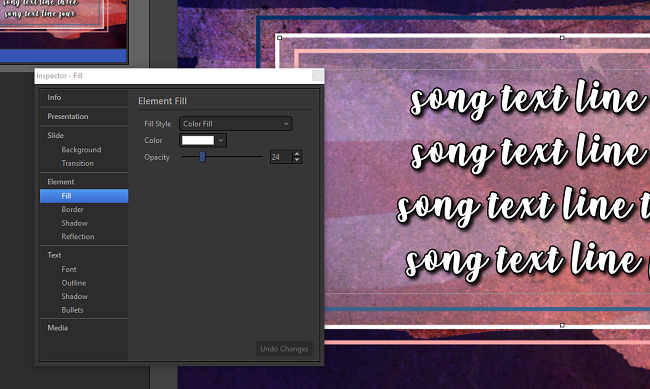Open Slide Background settings

(84, 150)
